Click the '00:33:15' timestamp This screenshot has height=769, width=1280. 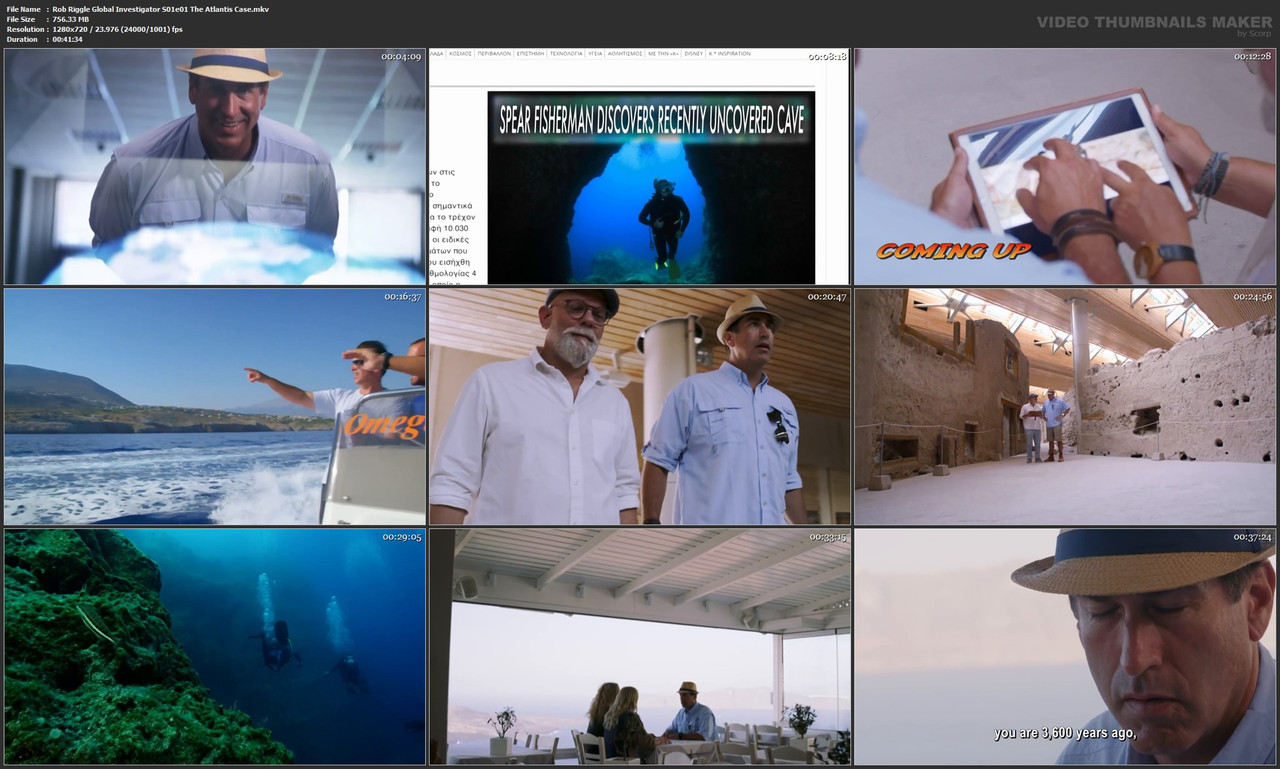827,537
